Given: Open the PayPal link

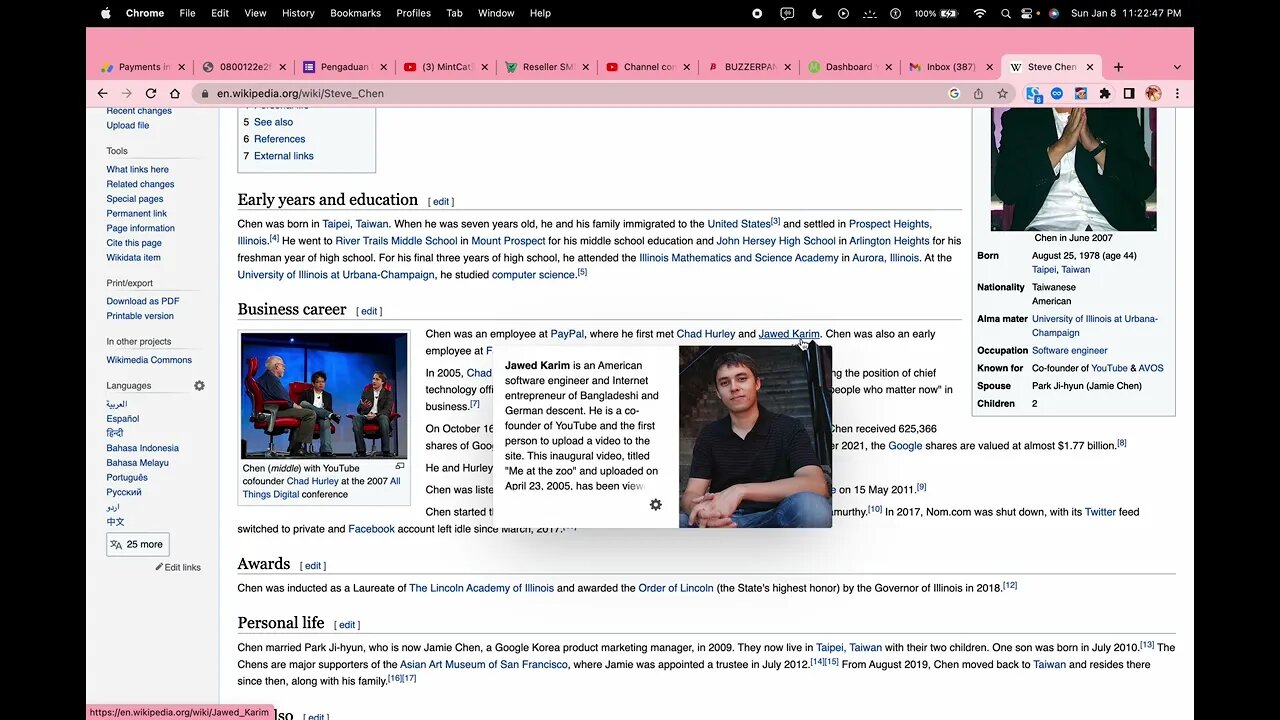Looking at the screenshot, I should [x=567, y=334].
